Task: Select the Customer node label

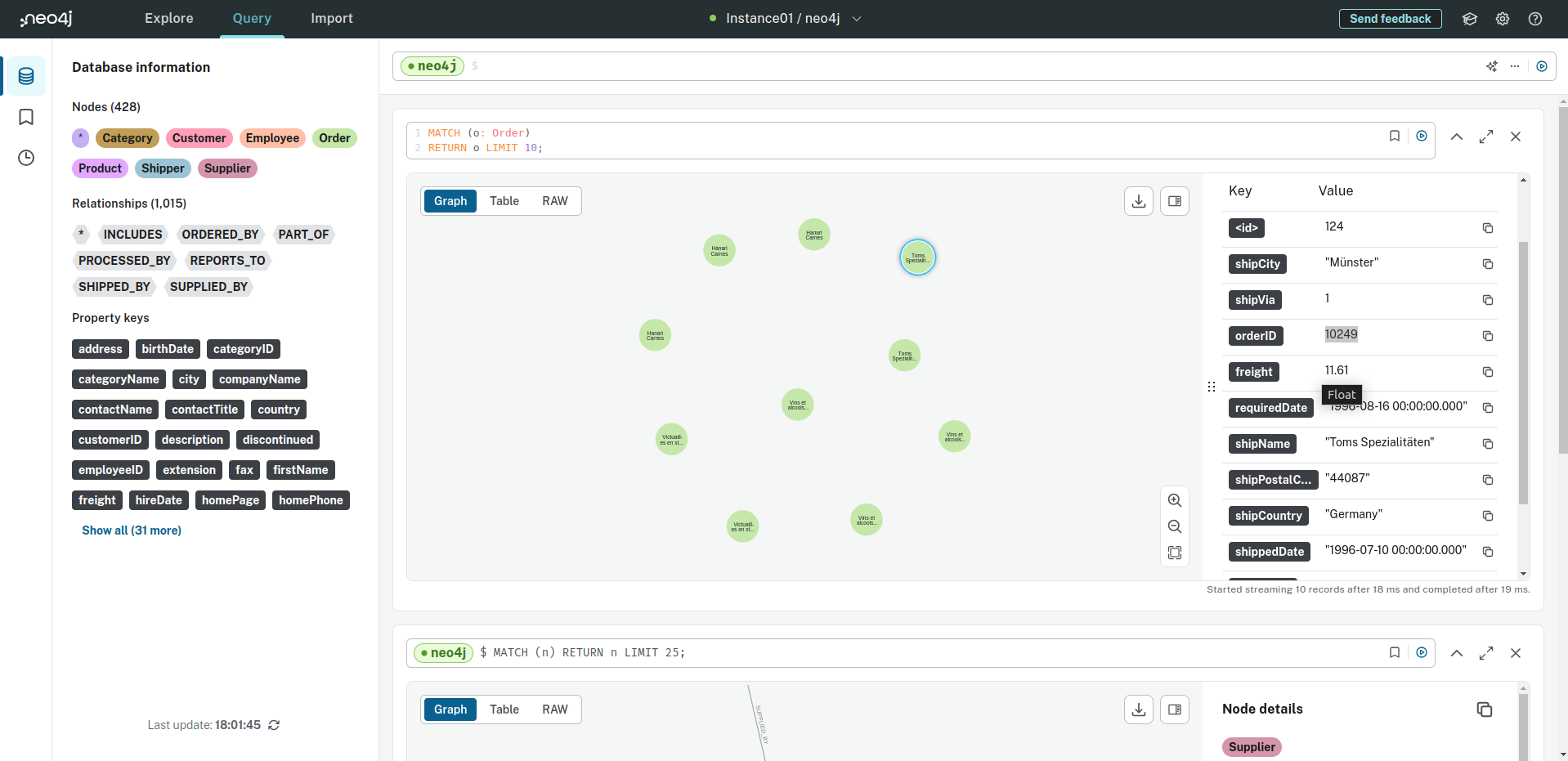Action: point(199,138)
